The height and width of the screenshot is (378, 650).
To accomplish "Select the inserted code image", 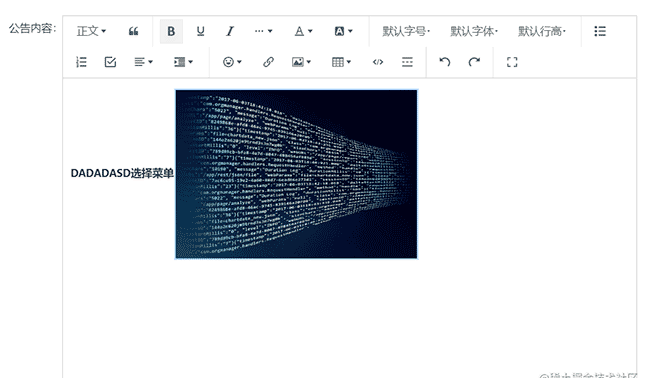I will pos(296,174).
